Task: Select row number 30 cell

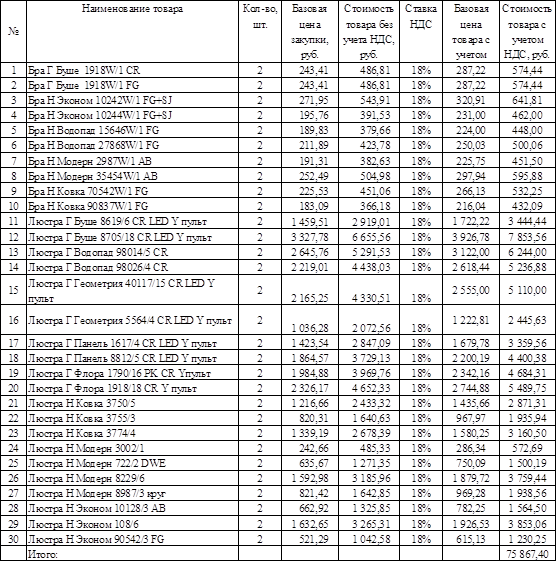Action: (13, 539)
